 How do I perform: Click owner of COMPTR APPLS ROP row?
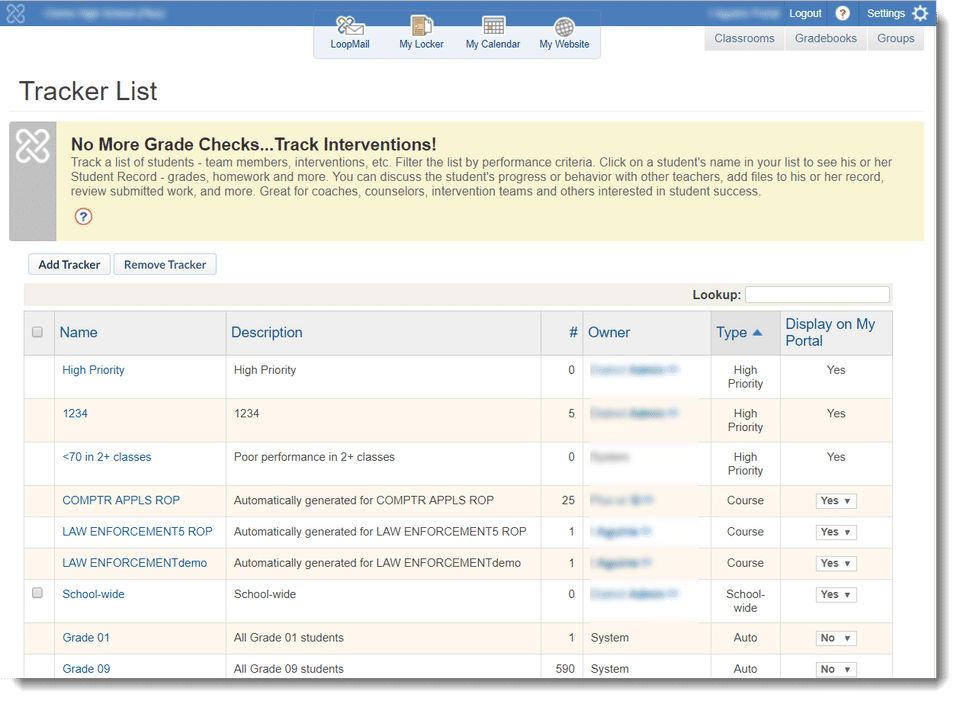pos(621,501)
